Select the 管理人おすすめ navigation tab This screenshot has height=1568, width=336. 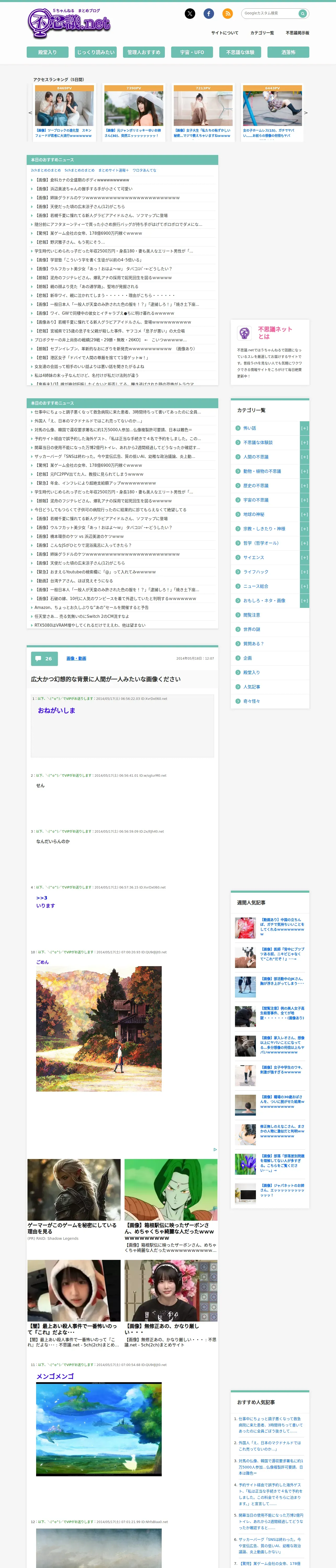coord(144,52)
